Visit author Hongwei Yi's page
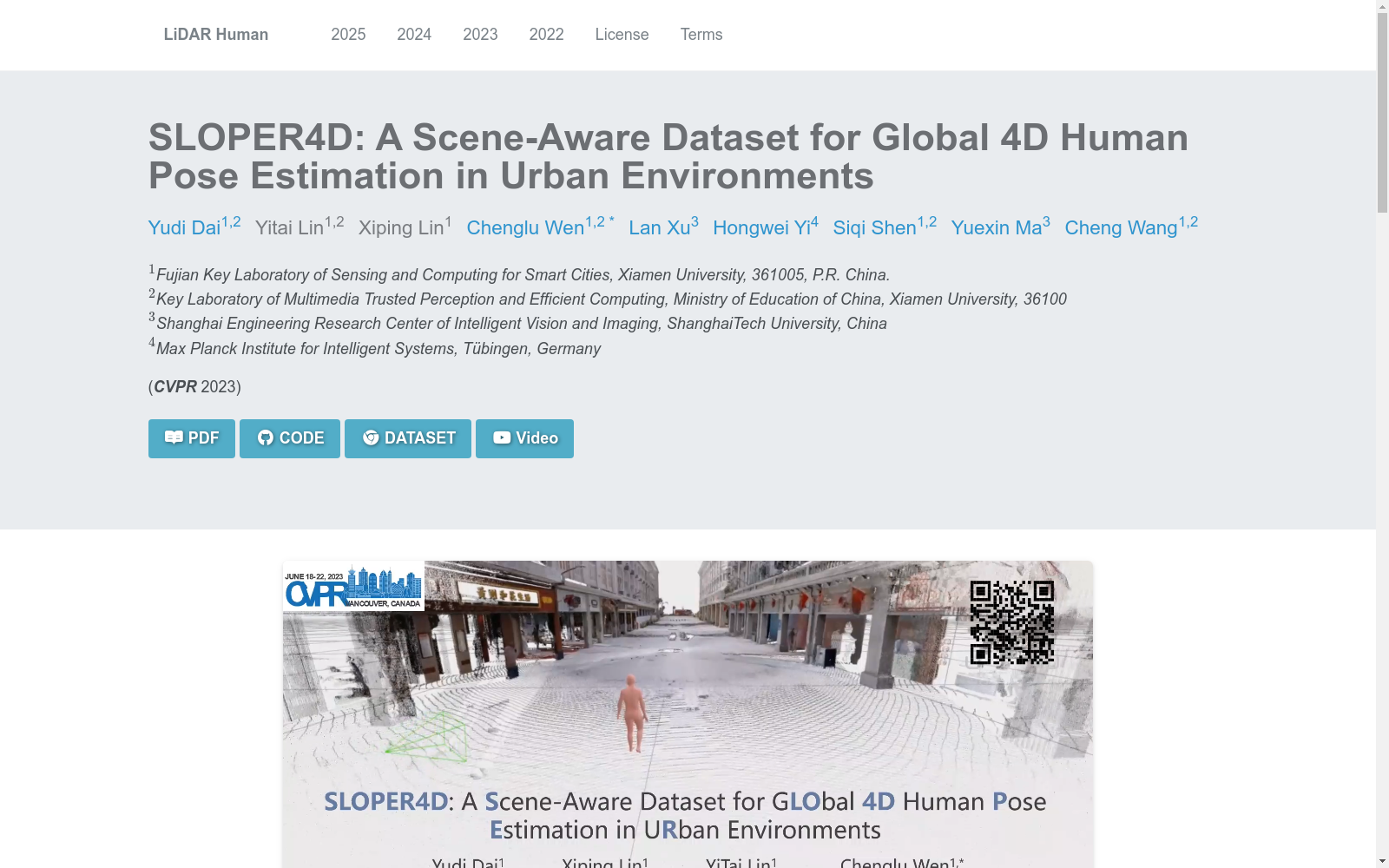The image size is (1389, 868). click(766, 227)
